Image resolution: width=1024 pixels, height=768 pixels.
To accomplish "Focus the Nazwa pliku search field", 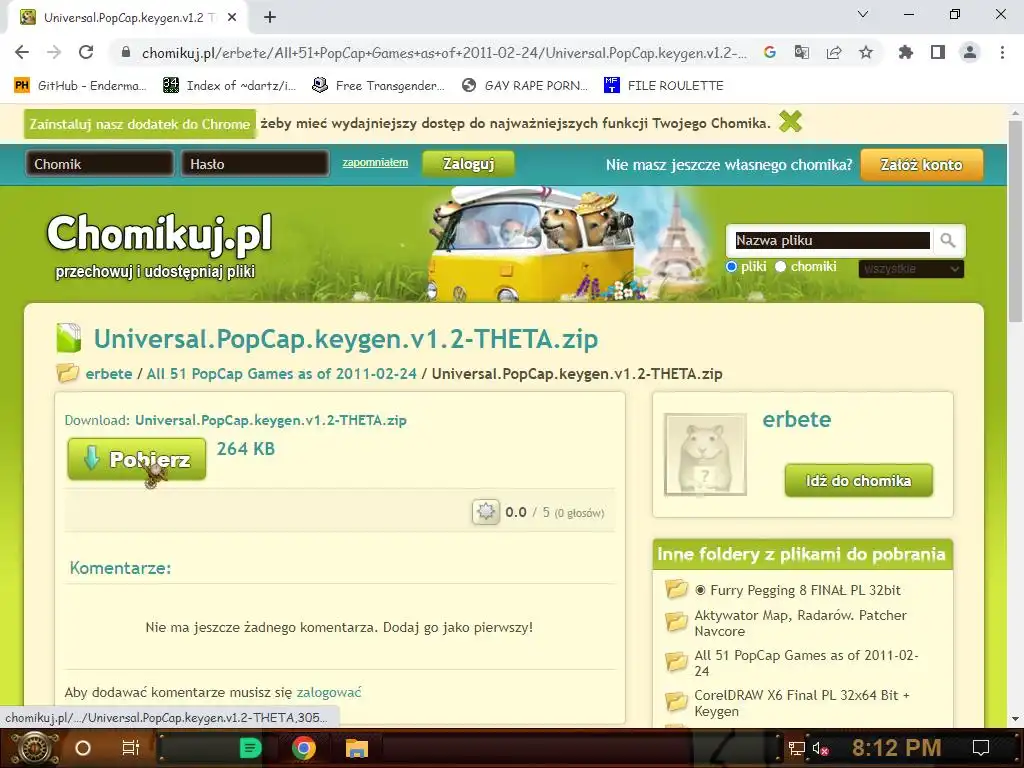I will [833, 240].
